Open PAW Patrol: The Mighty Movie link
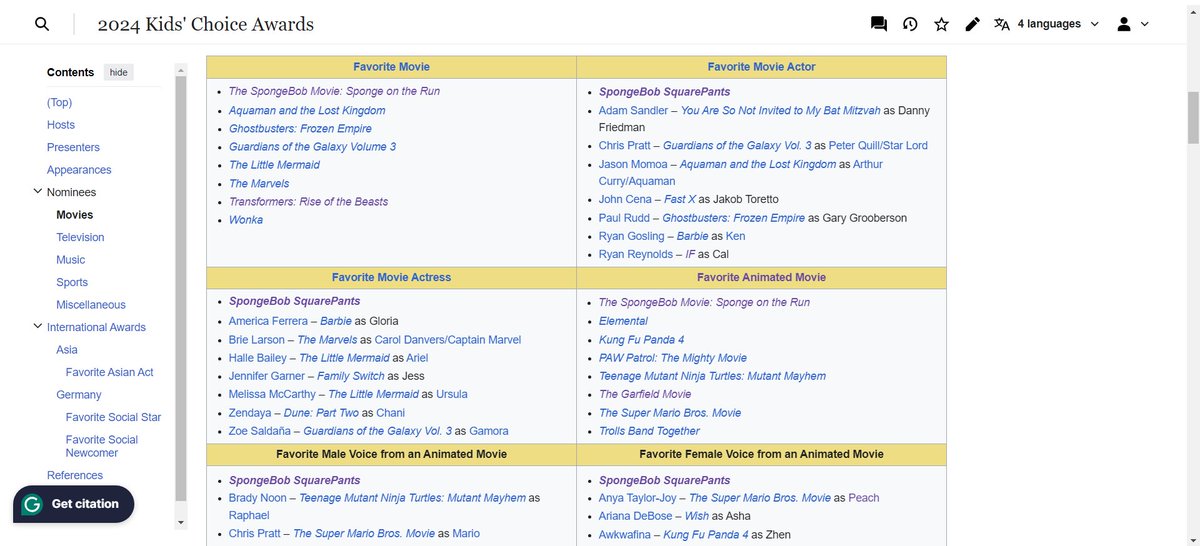 coord(673,357)
